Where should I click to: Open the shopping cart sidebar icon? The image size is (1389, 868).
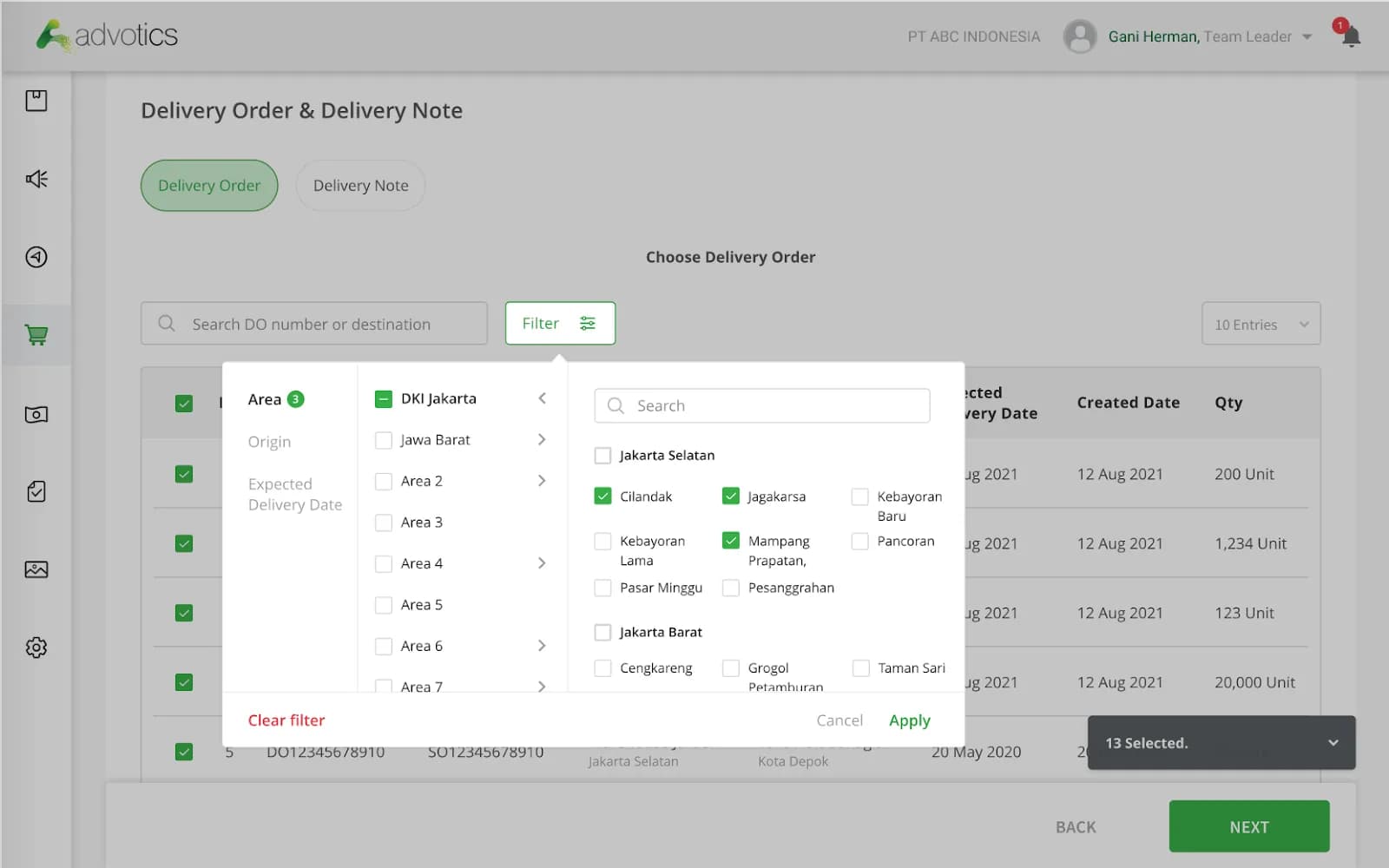(36, 335)
